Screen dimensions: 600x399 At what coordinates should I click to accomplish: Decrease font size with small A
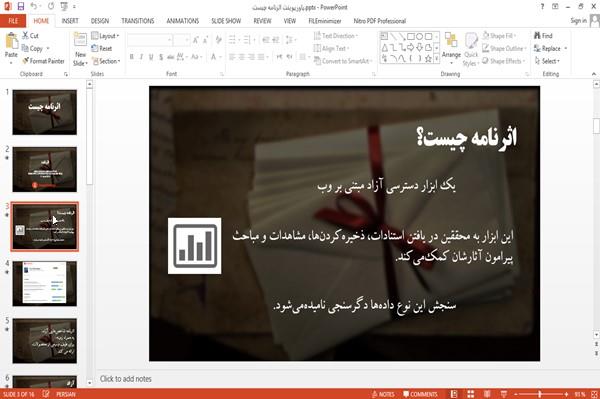[206, 39]
